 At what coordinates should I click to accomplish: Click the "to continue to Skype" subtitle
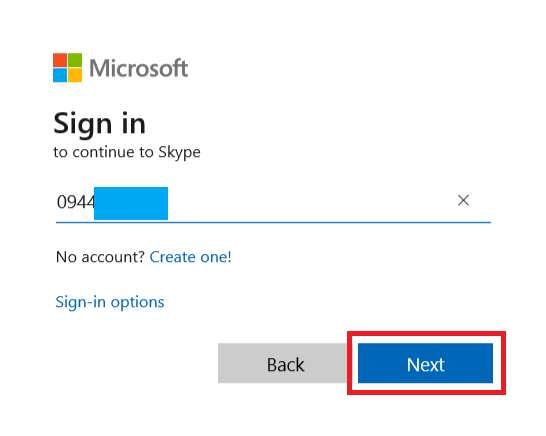127,152
